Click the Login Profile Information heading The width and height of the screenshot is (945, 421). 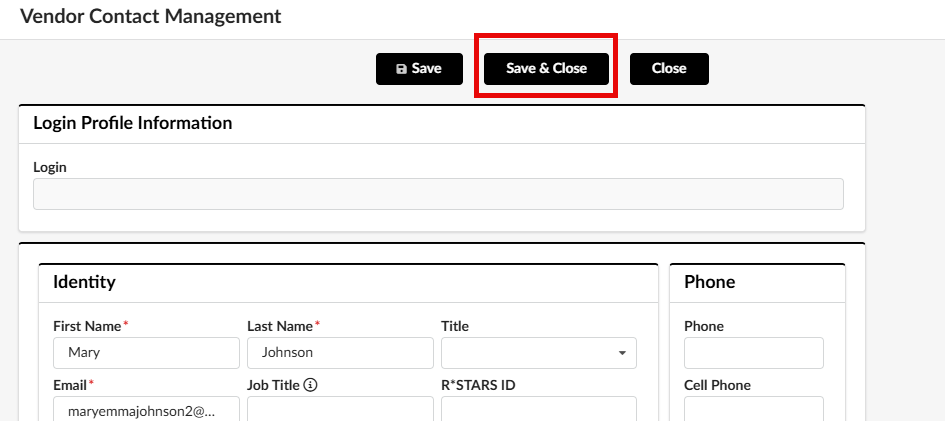(133, 123)
